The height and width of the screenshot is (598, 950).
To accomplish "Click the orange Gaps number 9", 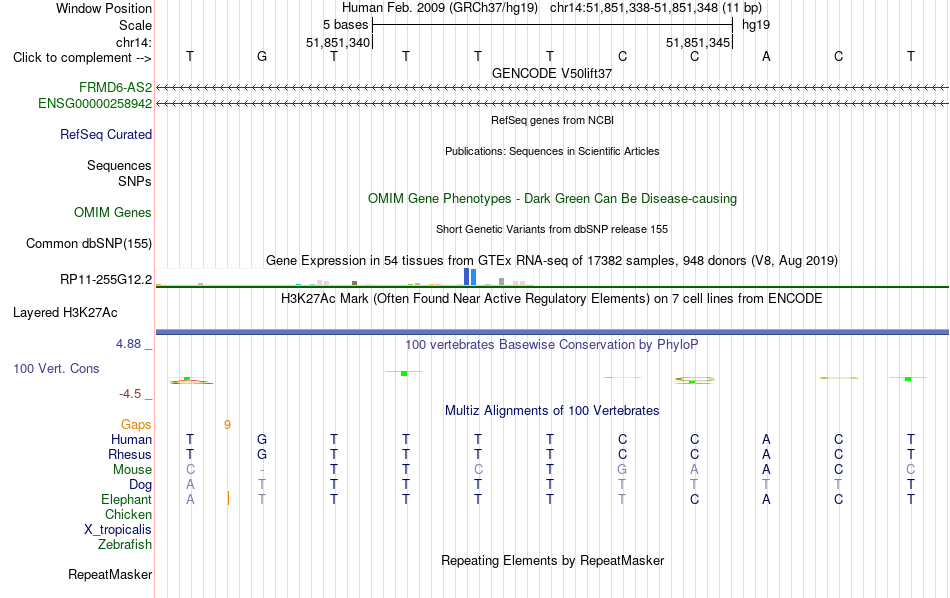I will [x=227, y=425].
